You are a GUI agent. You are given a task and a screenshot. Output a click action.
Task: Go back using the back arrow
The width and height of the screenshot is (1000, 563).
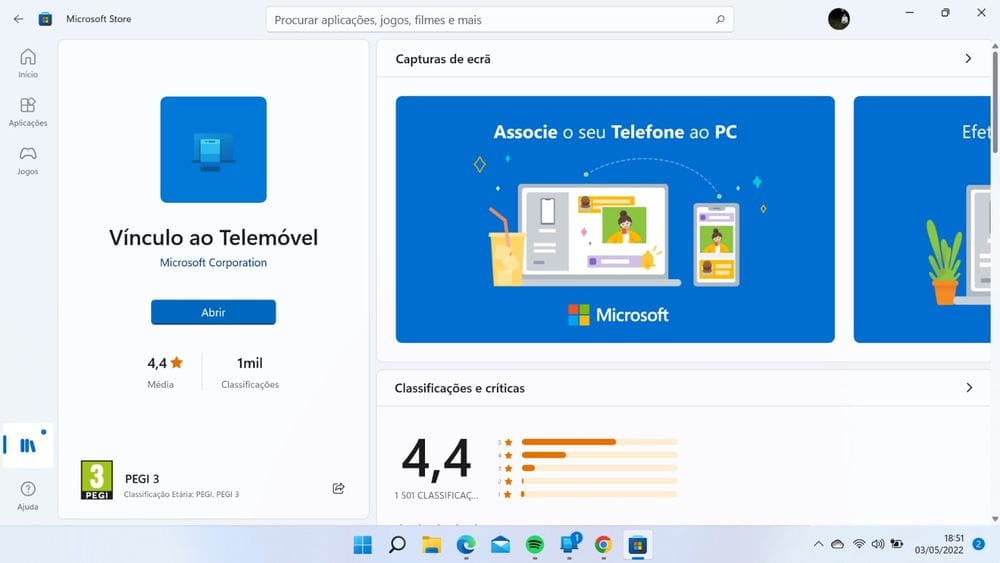point(18,19)
